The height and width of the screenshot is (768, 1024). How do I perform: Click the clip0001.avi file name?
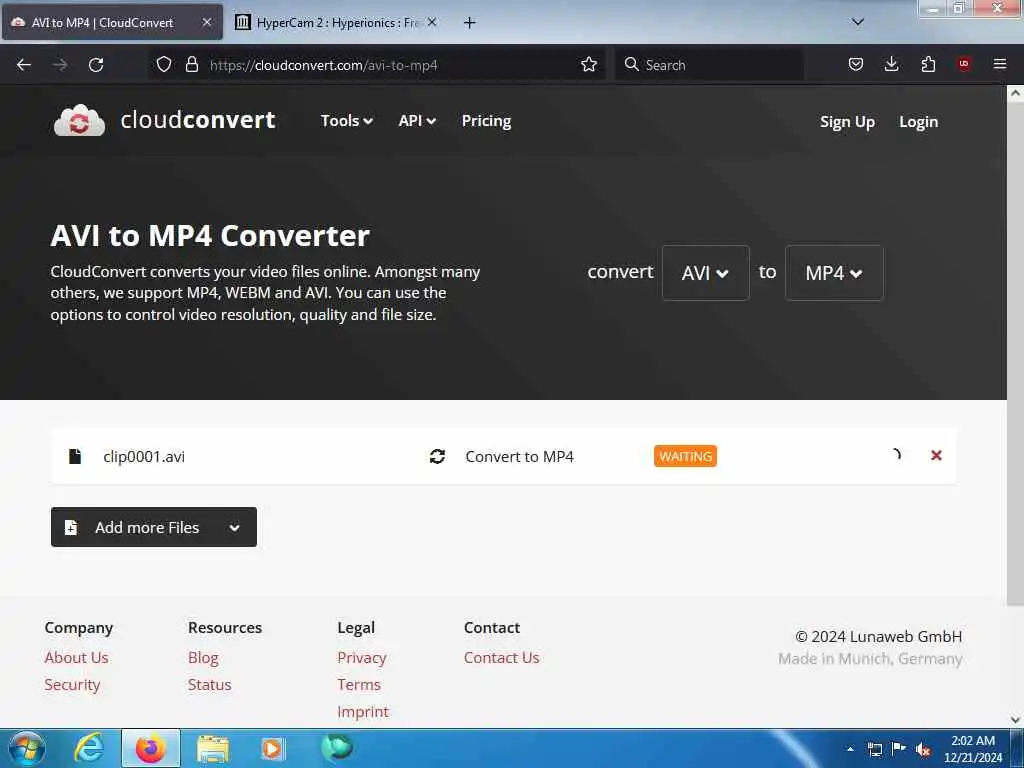point(144,456)
